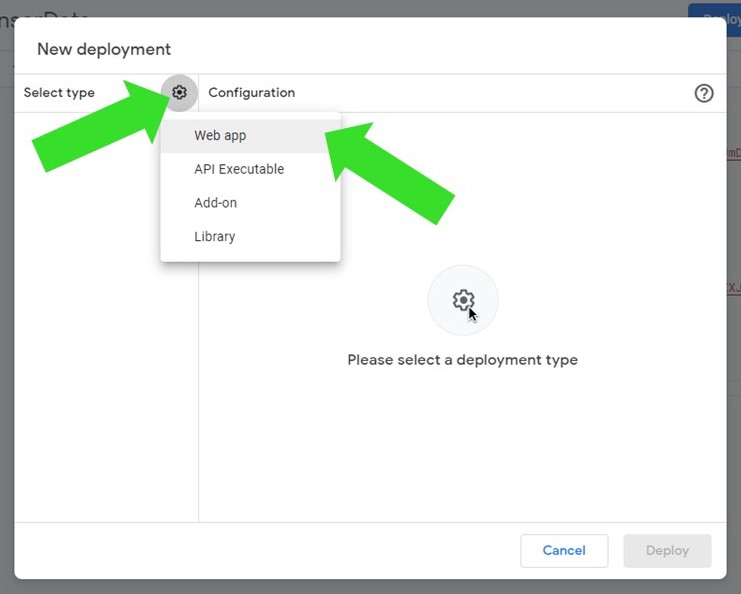Viewport: 741px width, 594px height.
Task: Click the upper red link at right edge
Action: point(733,153)
